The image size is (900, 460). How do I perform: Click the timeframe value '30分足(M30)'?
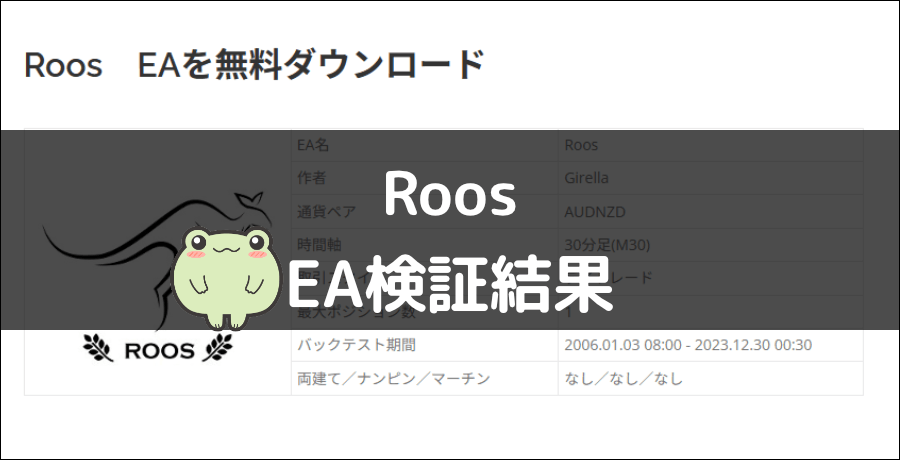(607, 245)
